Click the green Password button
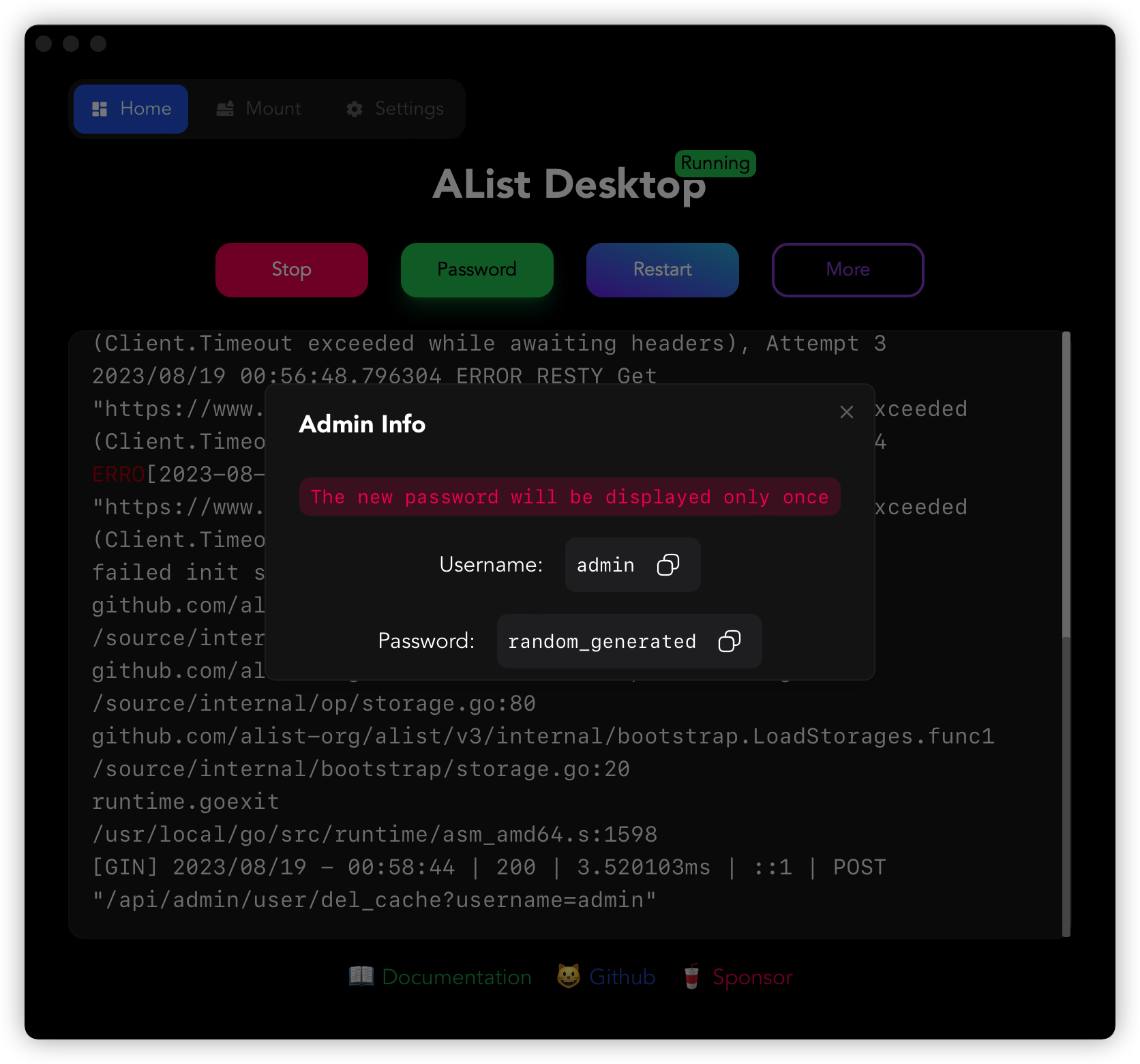The image size is (1140, 1064). coord(477,270)
